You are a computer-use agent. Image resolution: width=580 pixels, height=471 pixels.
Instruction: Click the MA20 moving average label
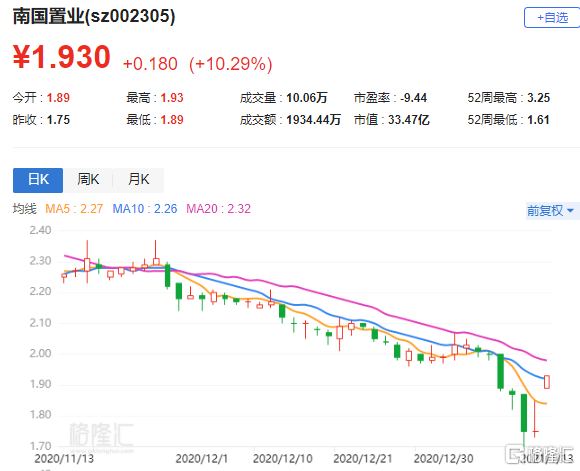pos(218,209)
